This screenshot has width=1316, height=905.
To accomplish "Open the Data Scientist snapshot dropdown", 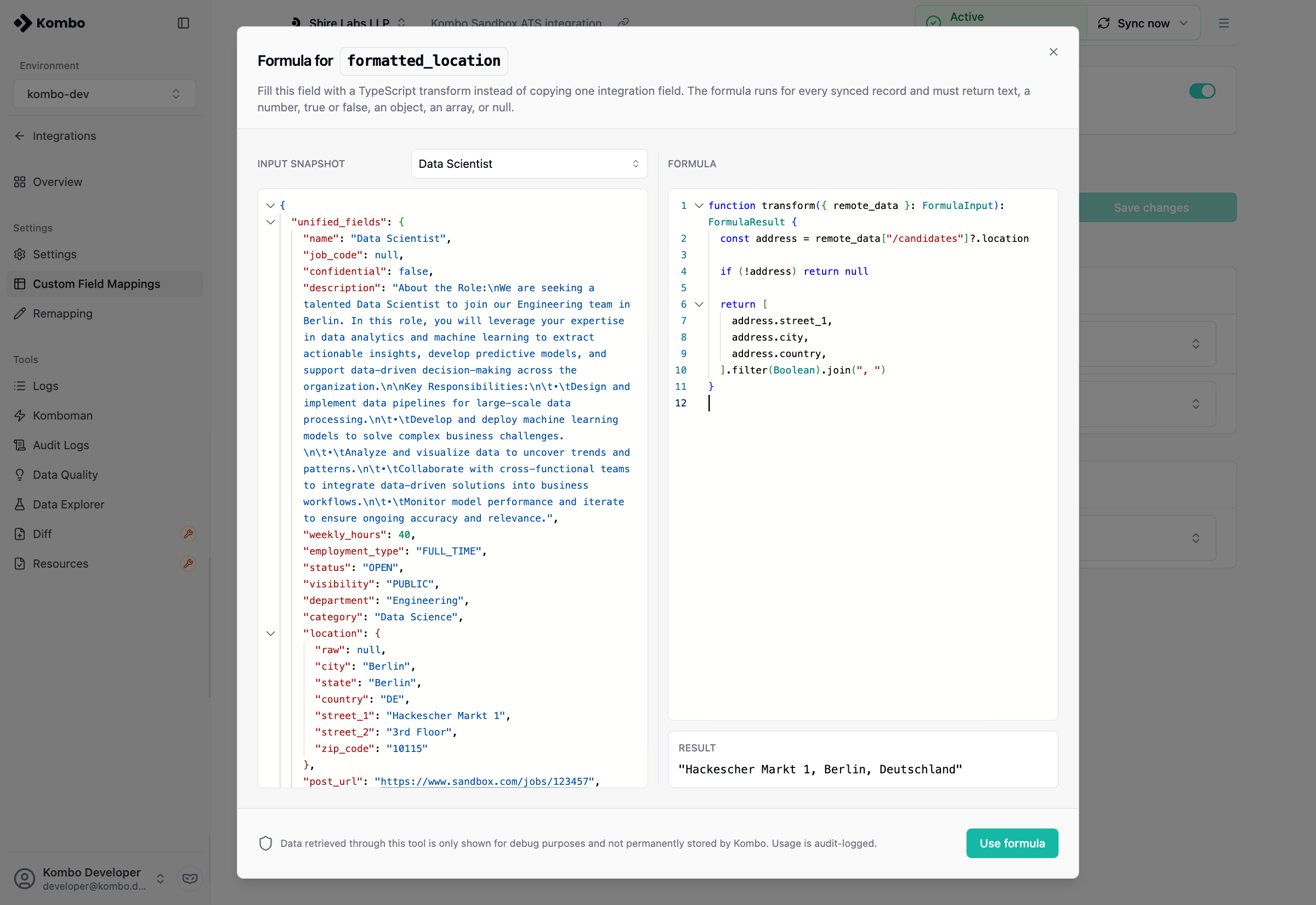I will 529,163.
